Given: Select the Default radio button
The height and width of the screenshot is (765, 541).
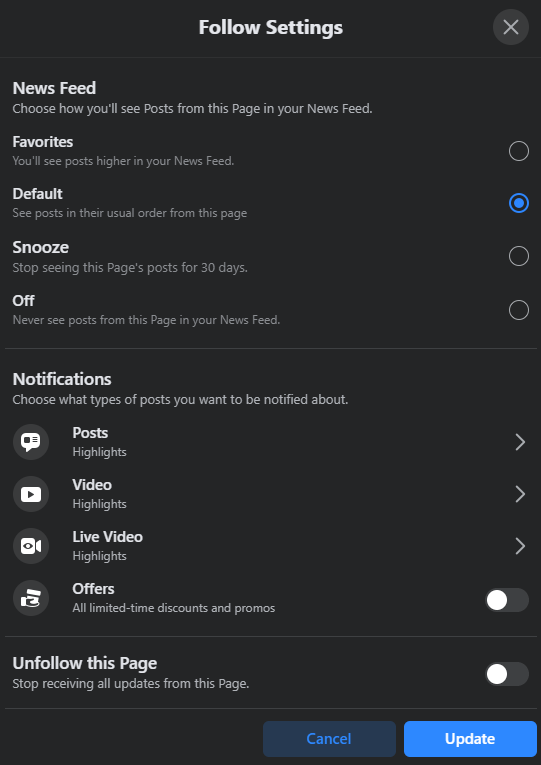Looking at the screenshot, I should (x=519, y=203).
